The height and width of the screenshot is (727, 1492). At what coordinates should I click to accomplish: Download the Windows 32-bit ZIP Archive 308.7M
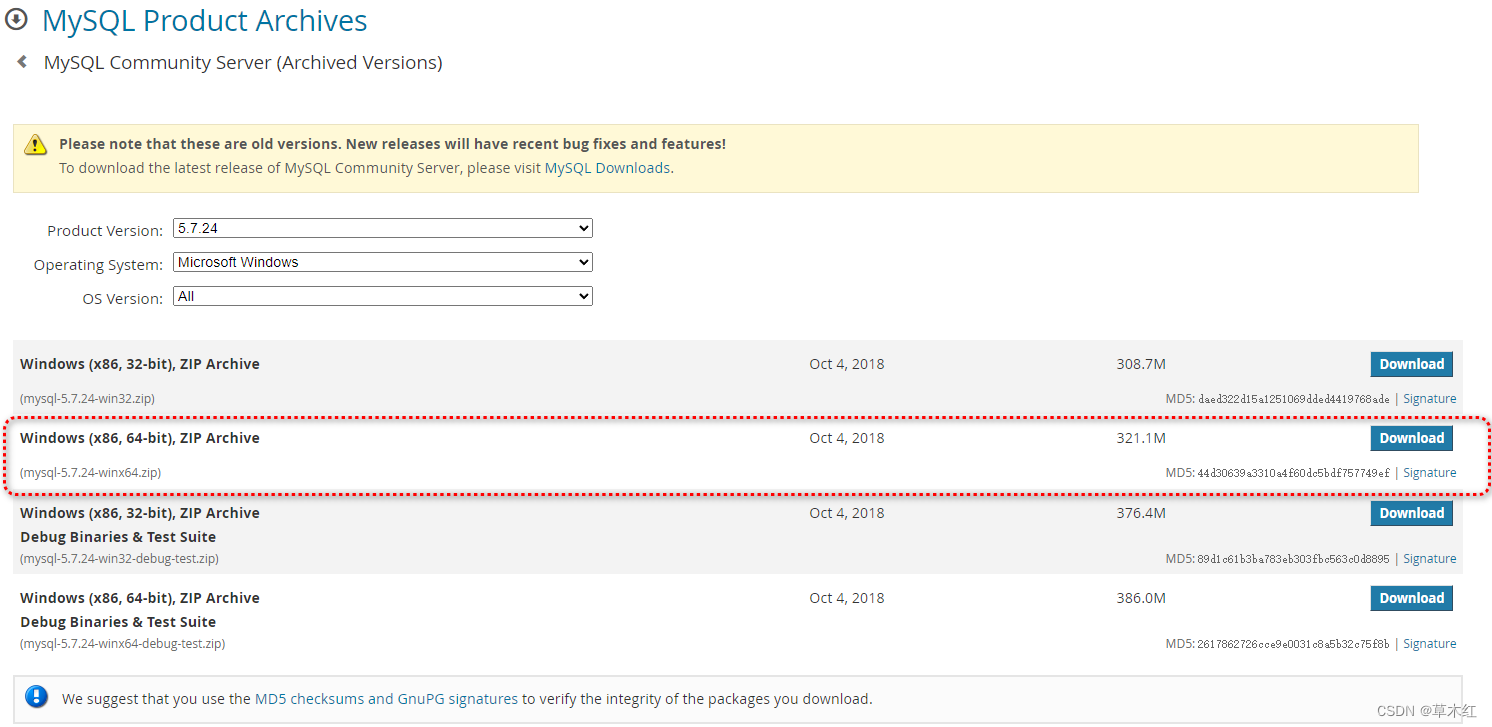(x=1411, y=364)
